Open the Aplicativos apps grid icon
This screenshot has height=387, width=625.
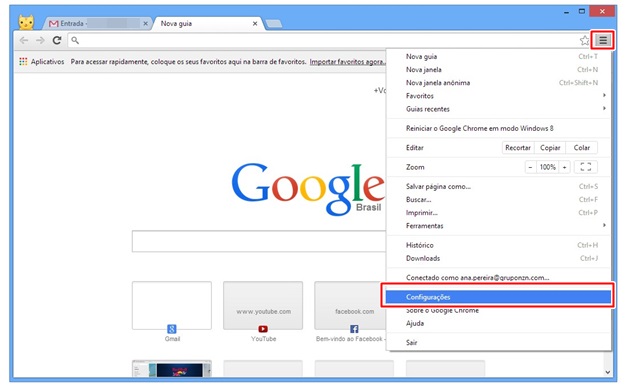pyautogui.click(x=23, y=61)
